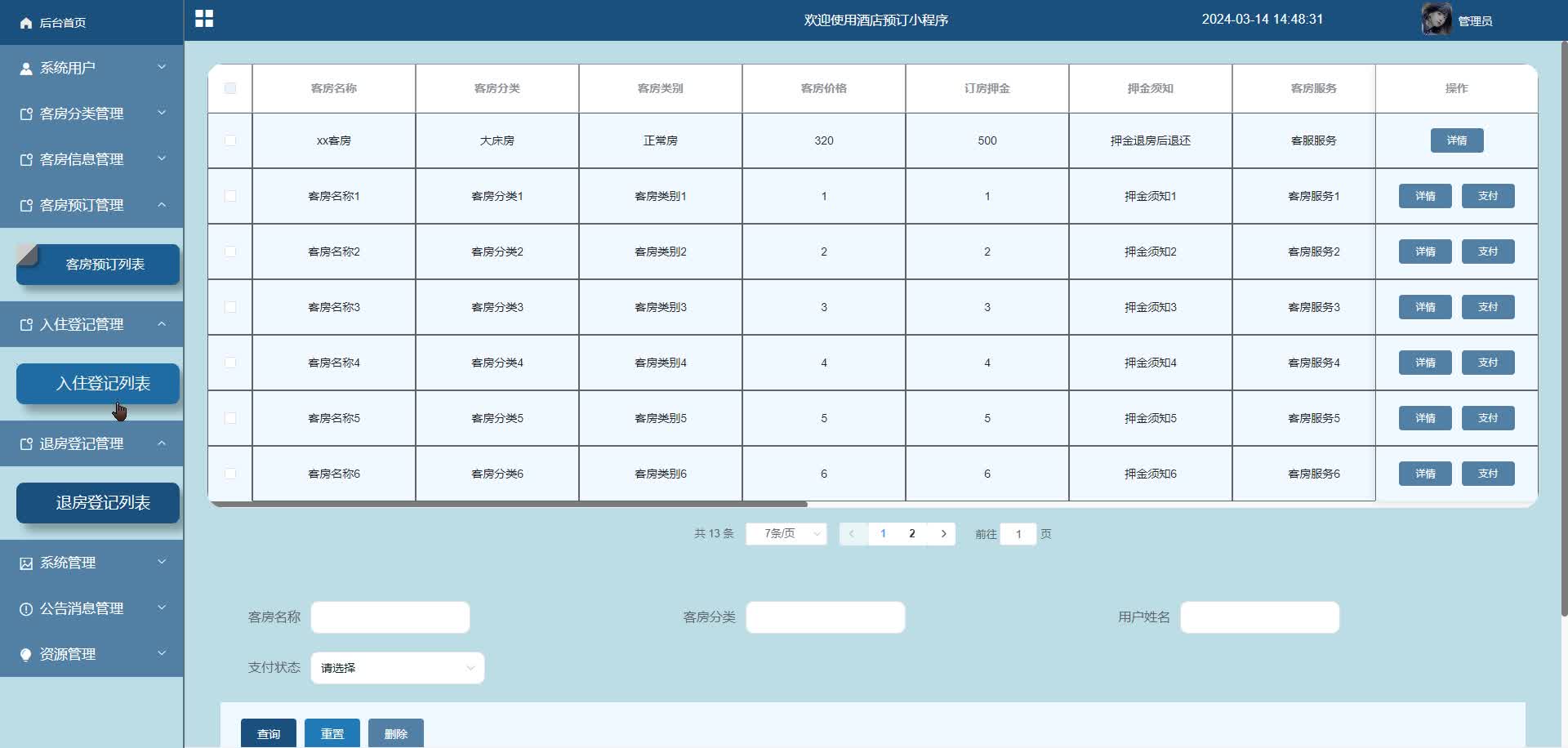This screenshot has width=1568, height=748.
Task: Click 支付 button for 客房名称2 row
Action: [x=1488, y=252]
